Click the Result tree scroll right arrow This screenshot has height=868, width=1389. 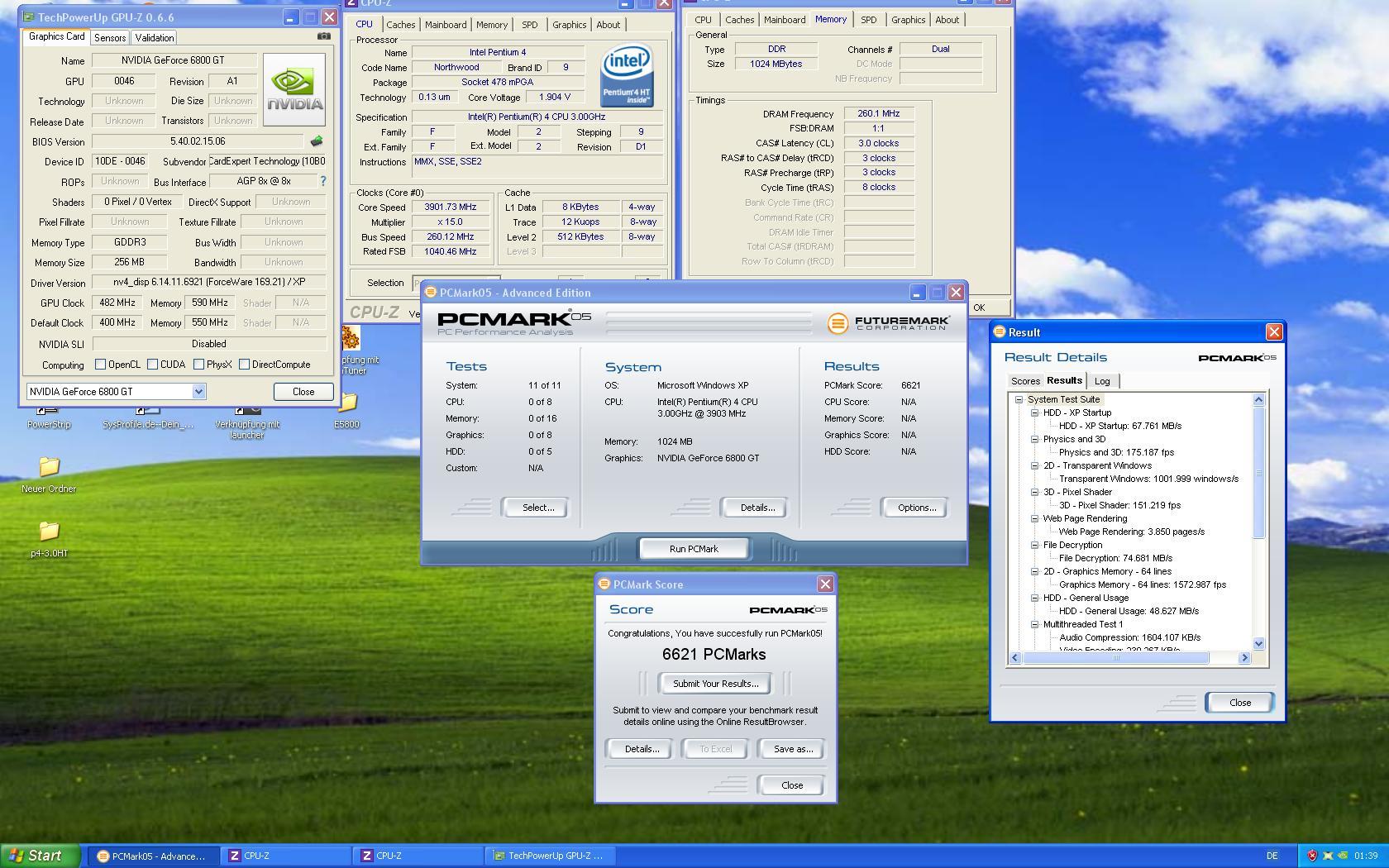coord(1244,658)
